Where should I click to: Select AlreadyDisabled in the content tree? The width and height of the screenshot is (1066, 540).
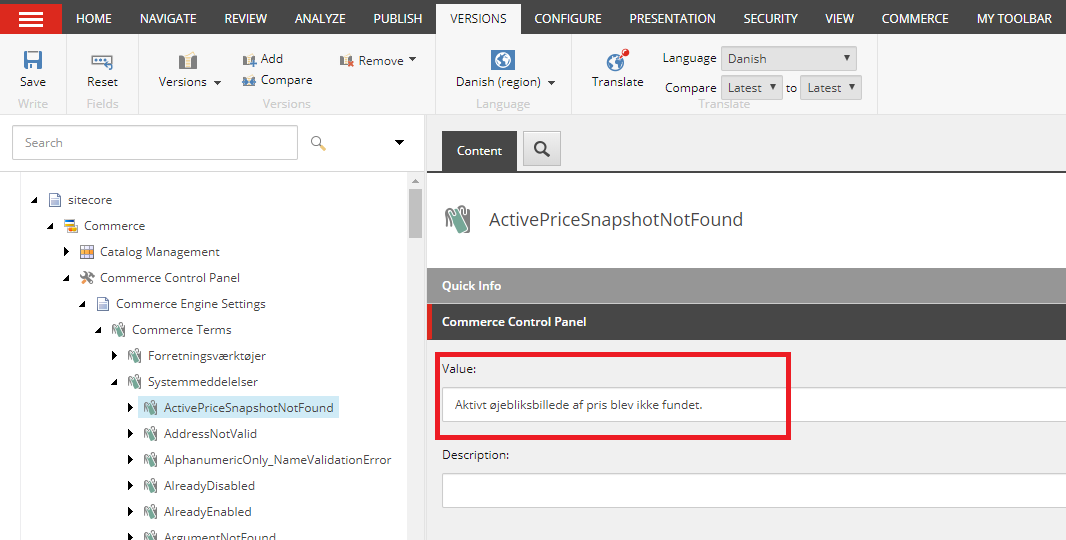point(209,486)
